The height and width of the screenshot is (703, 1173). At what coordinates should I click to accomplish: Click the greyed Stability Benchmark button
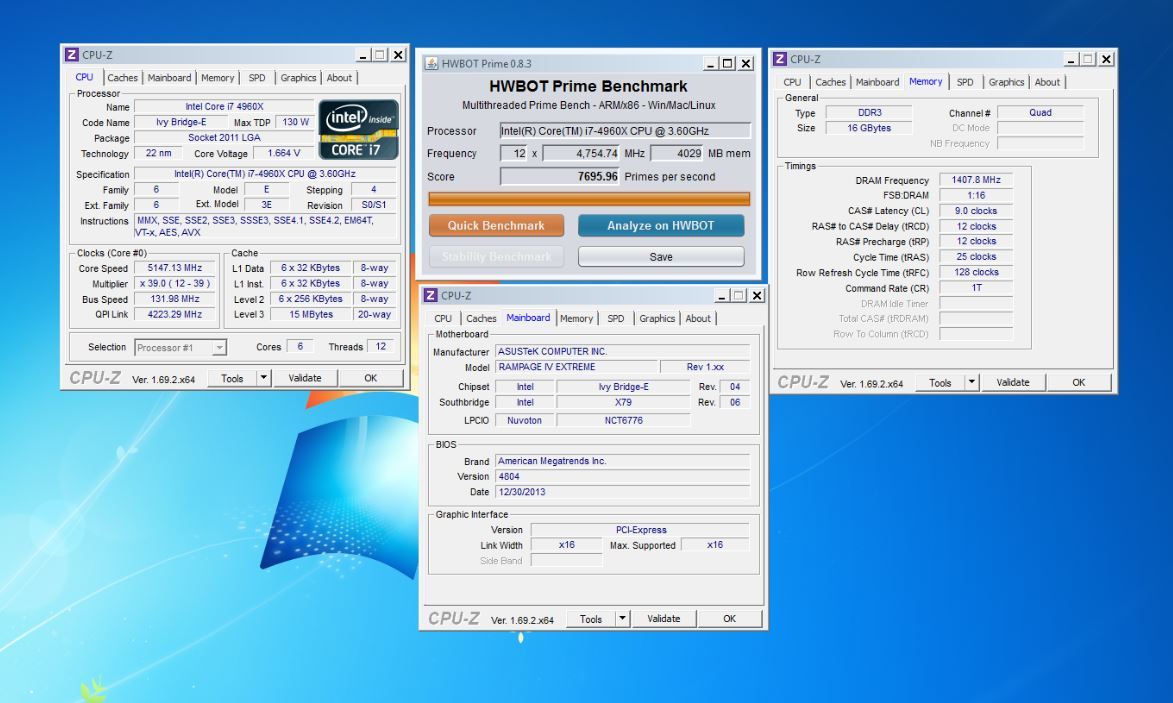[x=496, y=257]
